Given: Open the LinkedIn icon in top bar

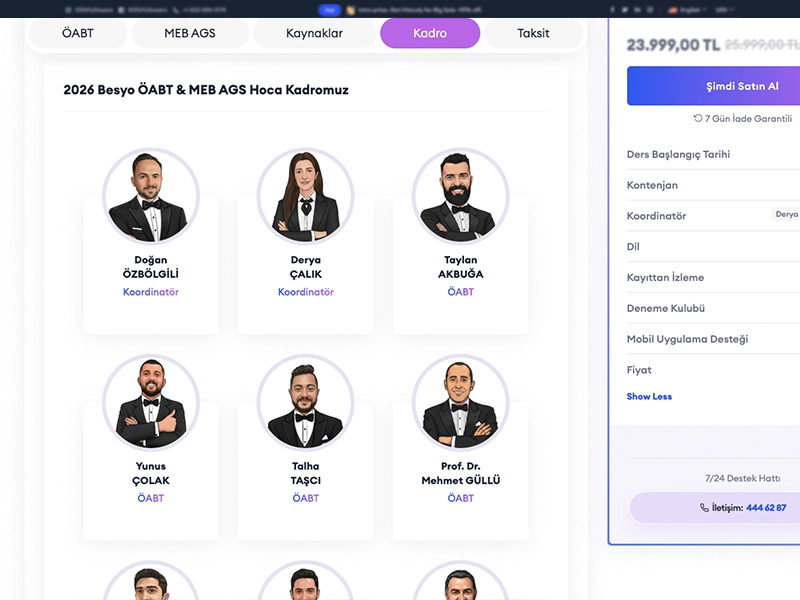Looking at the screenshot, I should click(x=638, y=10).
